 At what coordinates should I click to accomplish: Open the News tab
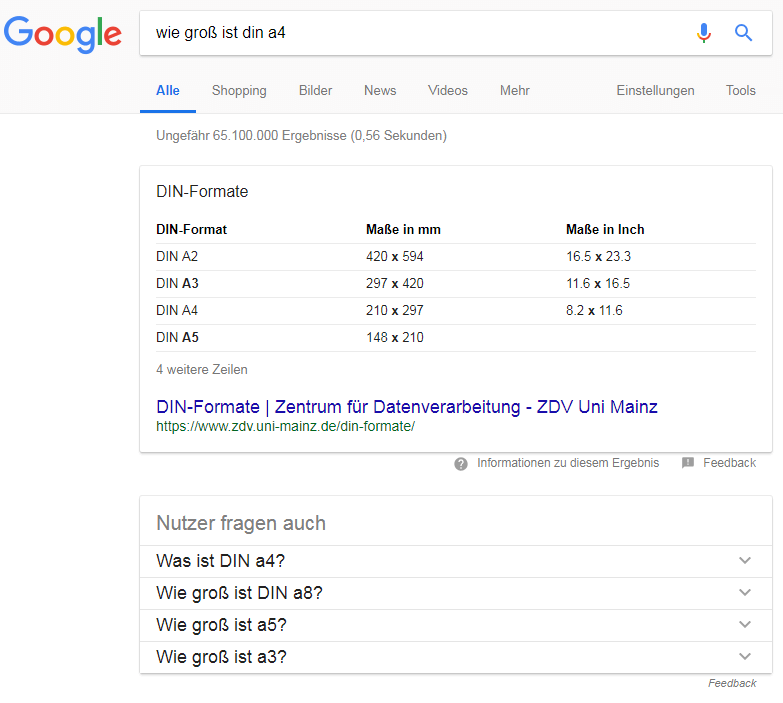click(380, 90)
